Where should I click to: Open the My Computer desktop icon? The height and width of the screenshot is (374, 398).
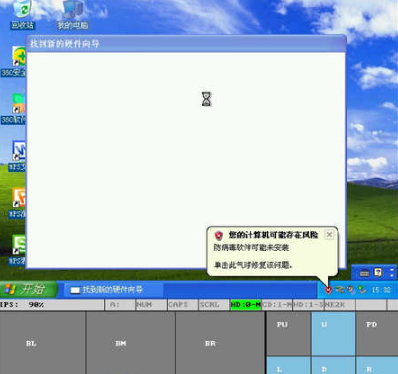[73, 14]
